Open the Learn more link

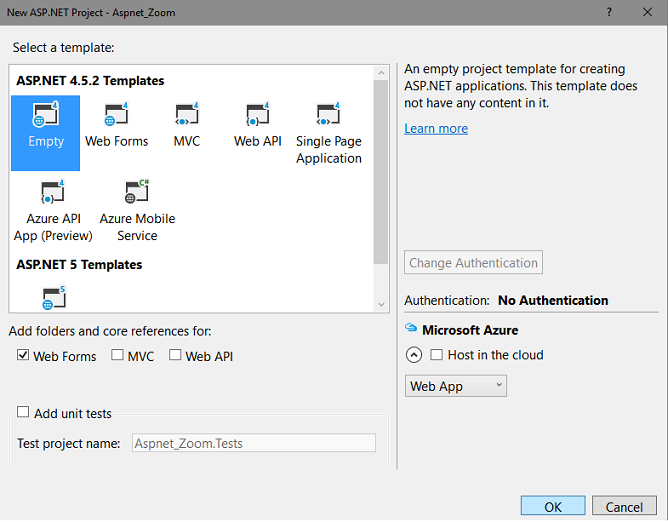[436, 128]
